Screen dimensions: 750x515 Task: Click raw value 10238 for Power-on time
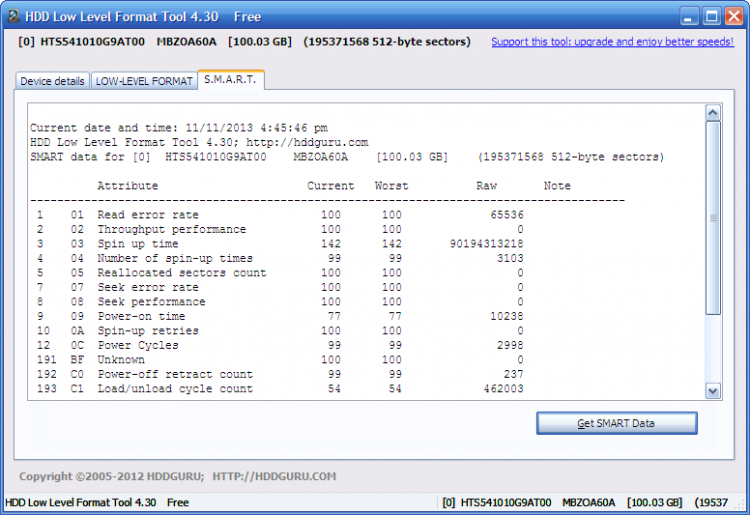(x=507, y=316)
